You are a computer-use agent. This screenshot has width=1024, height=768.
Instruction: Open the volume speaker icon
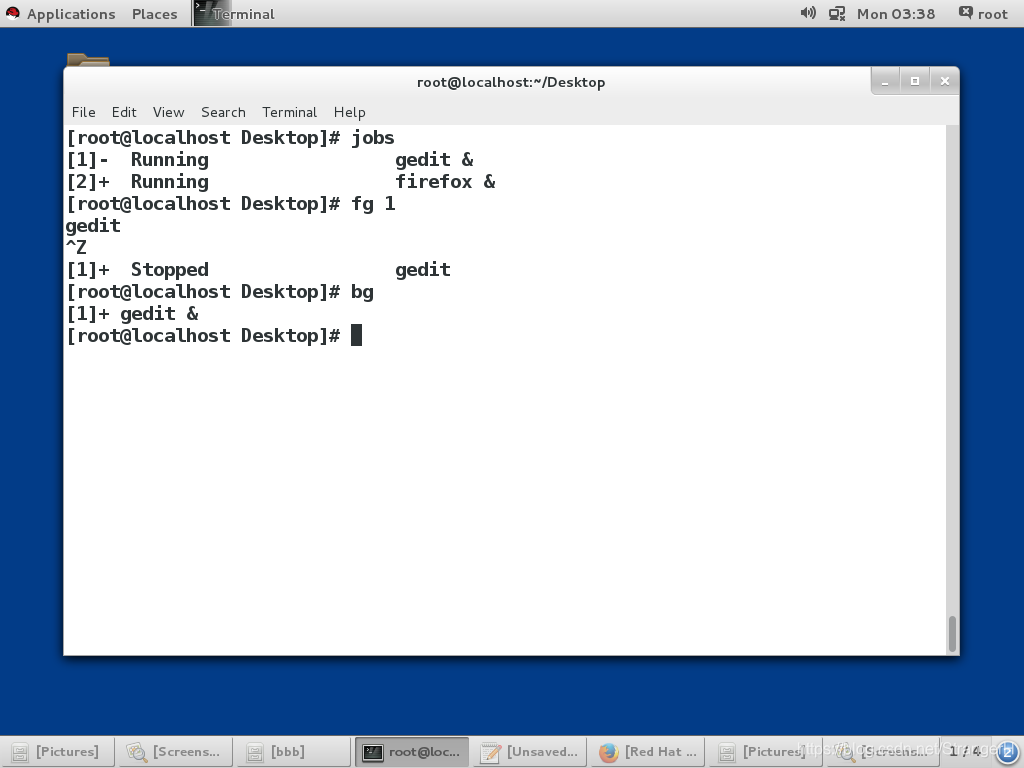click(808, 13)
